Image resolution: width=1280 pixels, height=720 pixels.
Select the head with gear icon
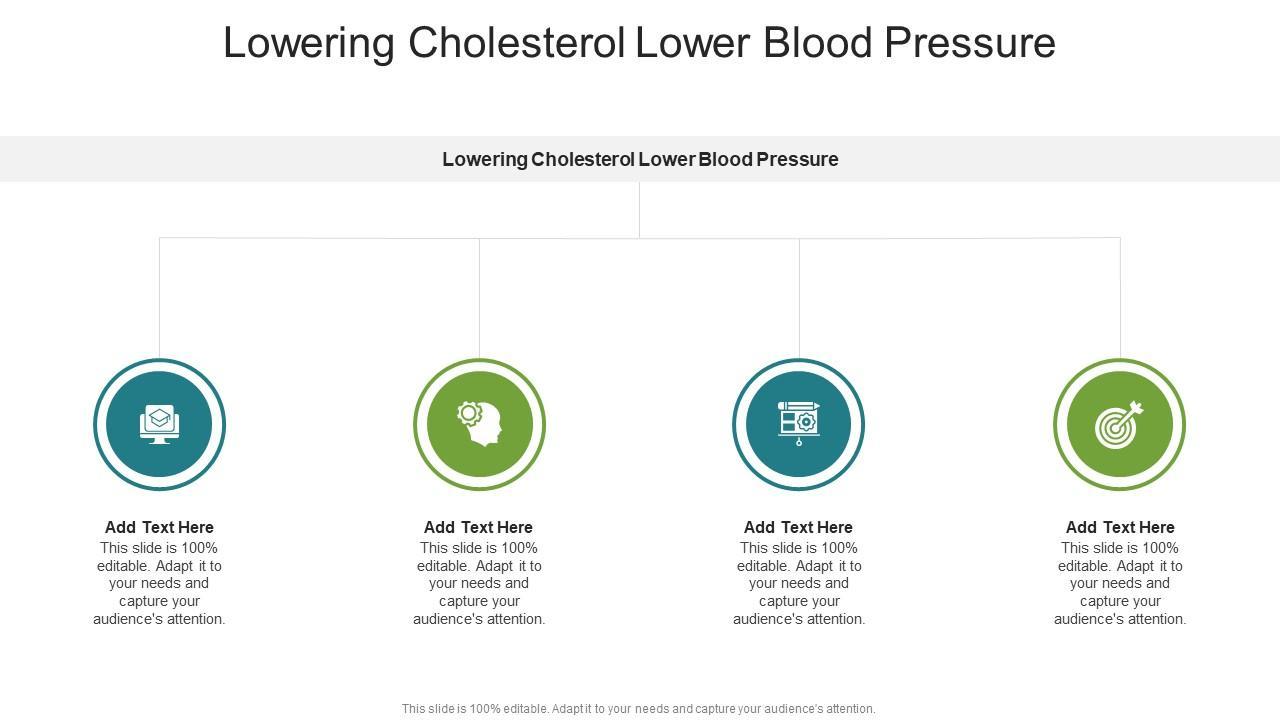(x=479, y=424)
